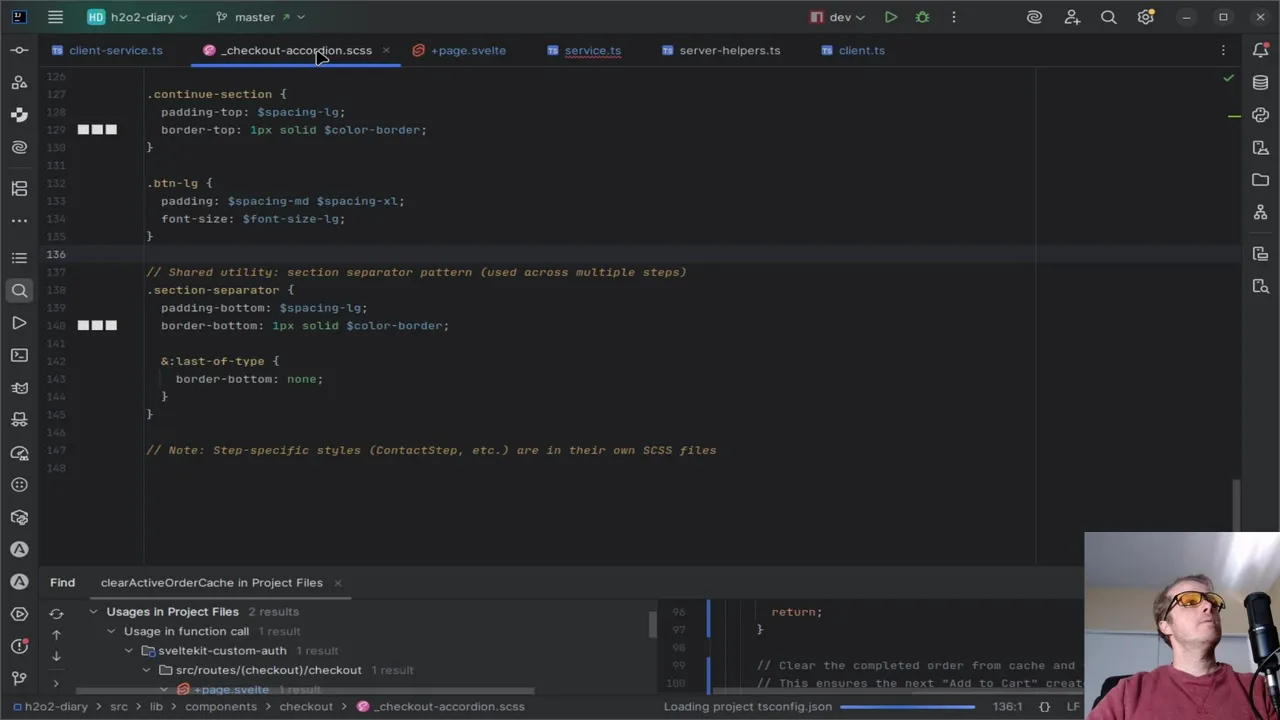Switch to service.ts tab
Screen dimensions: 1280x720
(x=584, y=50)
